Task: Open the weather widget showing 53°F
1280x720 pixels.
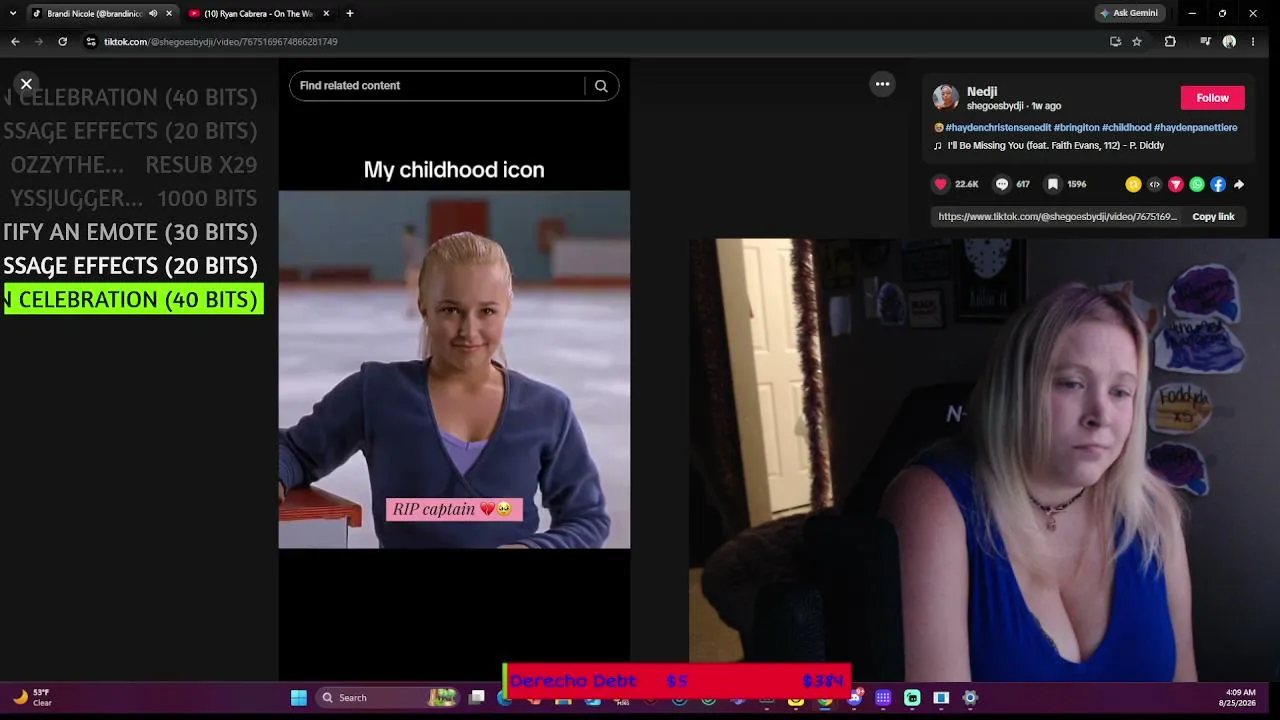Action: [32, 698]
